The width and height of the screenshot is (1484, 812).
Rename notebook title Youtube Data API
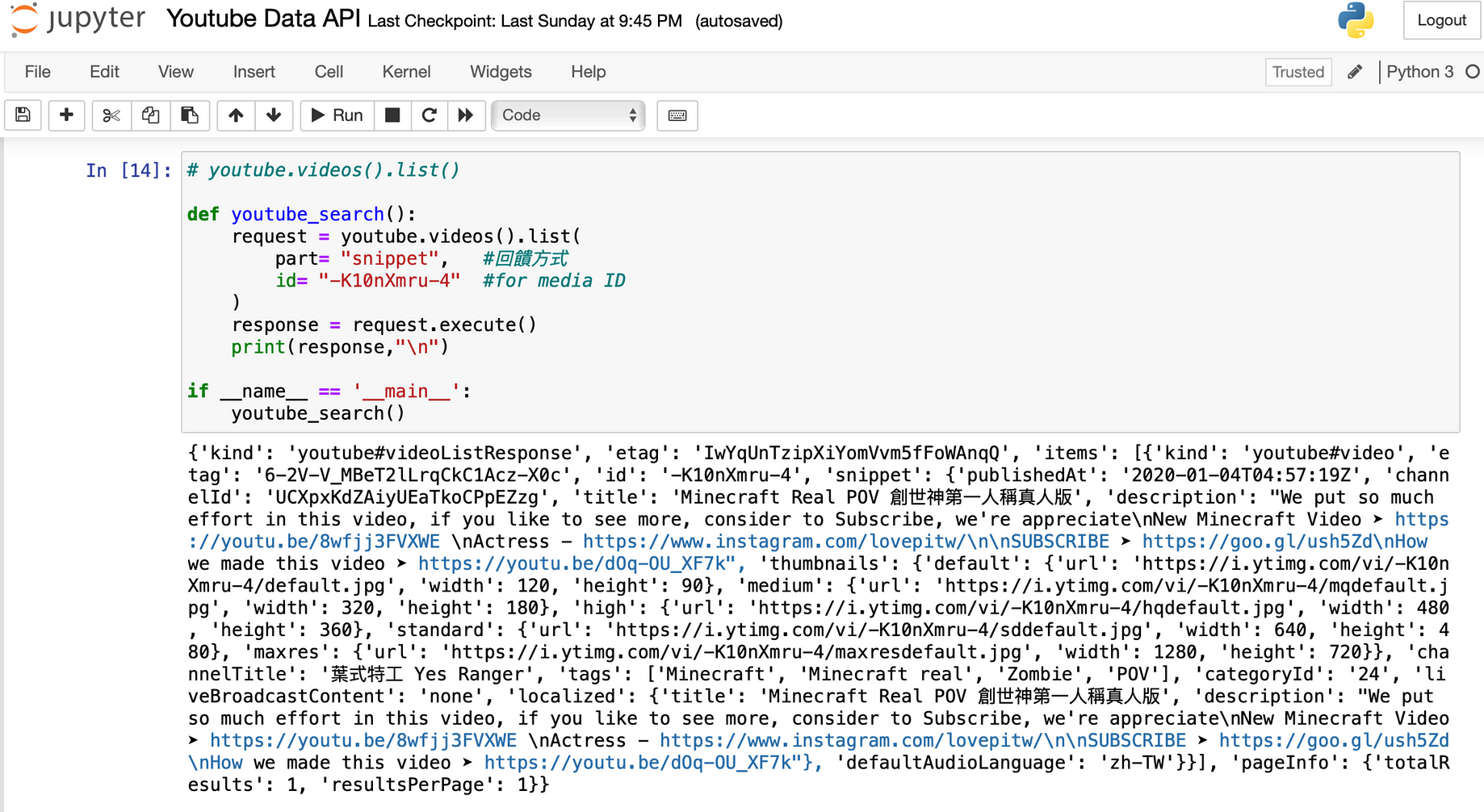(x=263, y=19)
